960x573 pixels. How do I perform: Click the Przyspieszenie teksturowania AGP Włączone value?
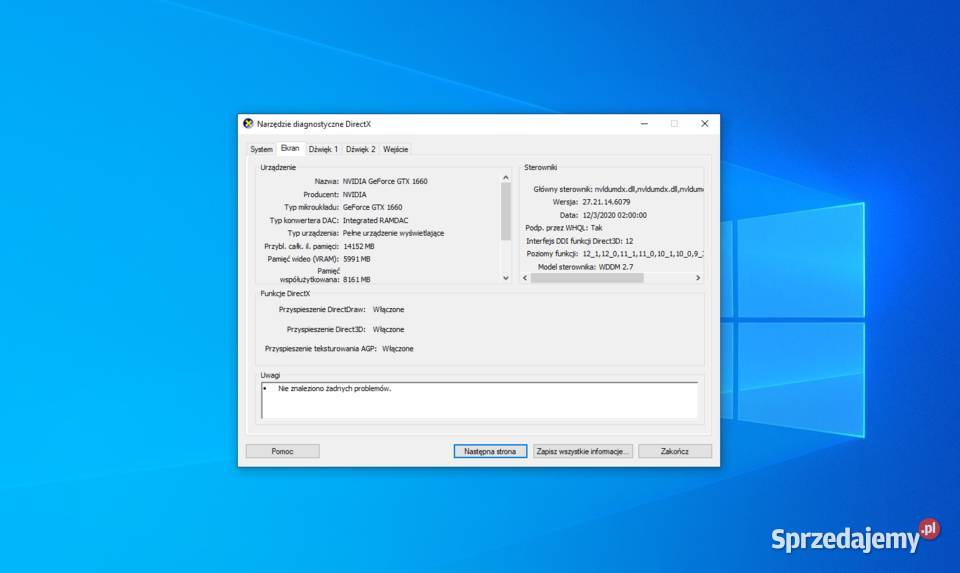click(398, 349)
